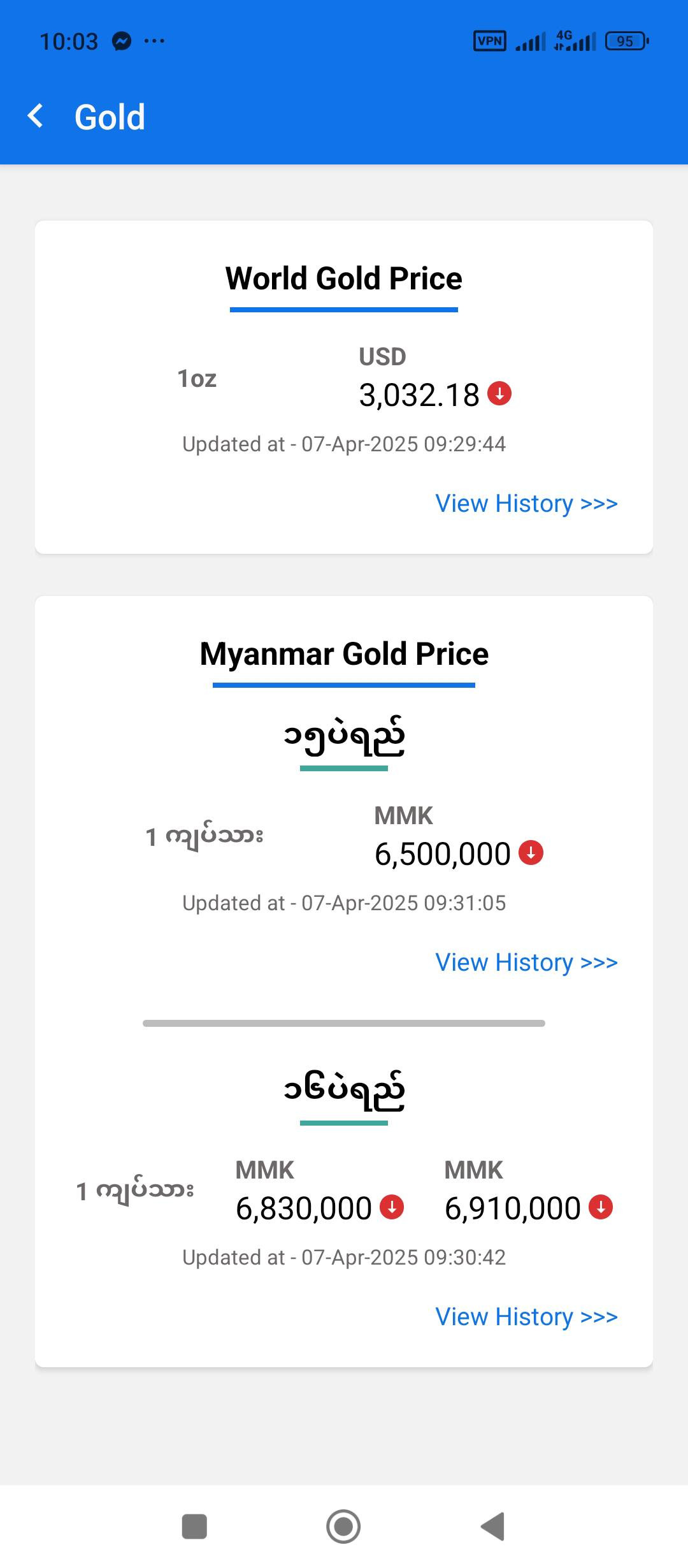
Task: Open View History under the 6,500,000 price
Action: (x=526, y=962)
